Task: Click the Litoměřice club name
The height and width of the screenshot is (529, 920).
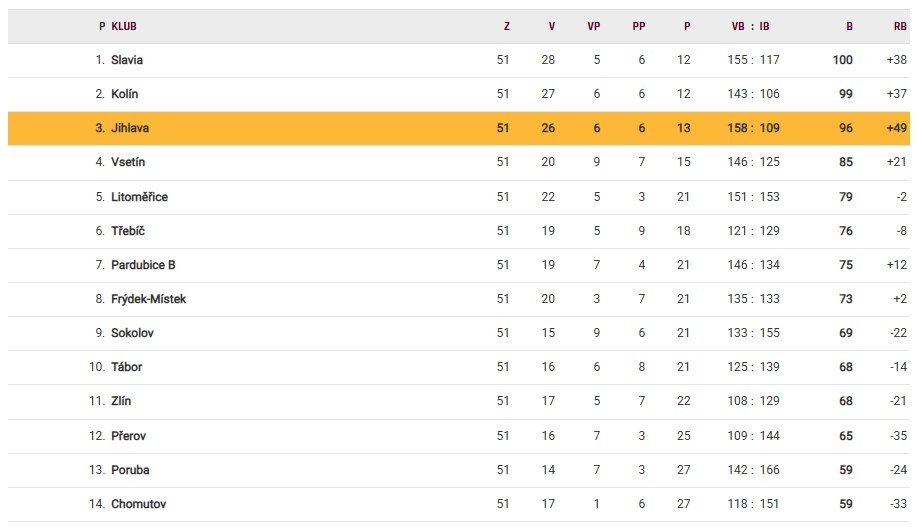Action: coord(139,197)
